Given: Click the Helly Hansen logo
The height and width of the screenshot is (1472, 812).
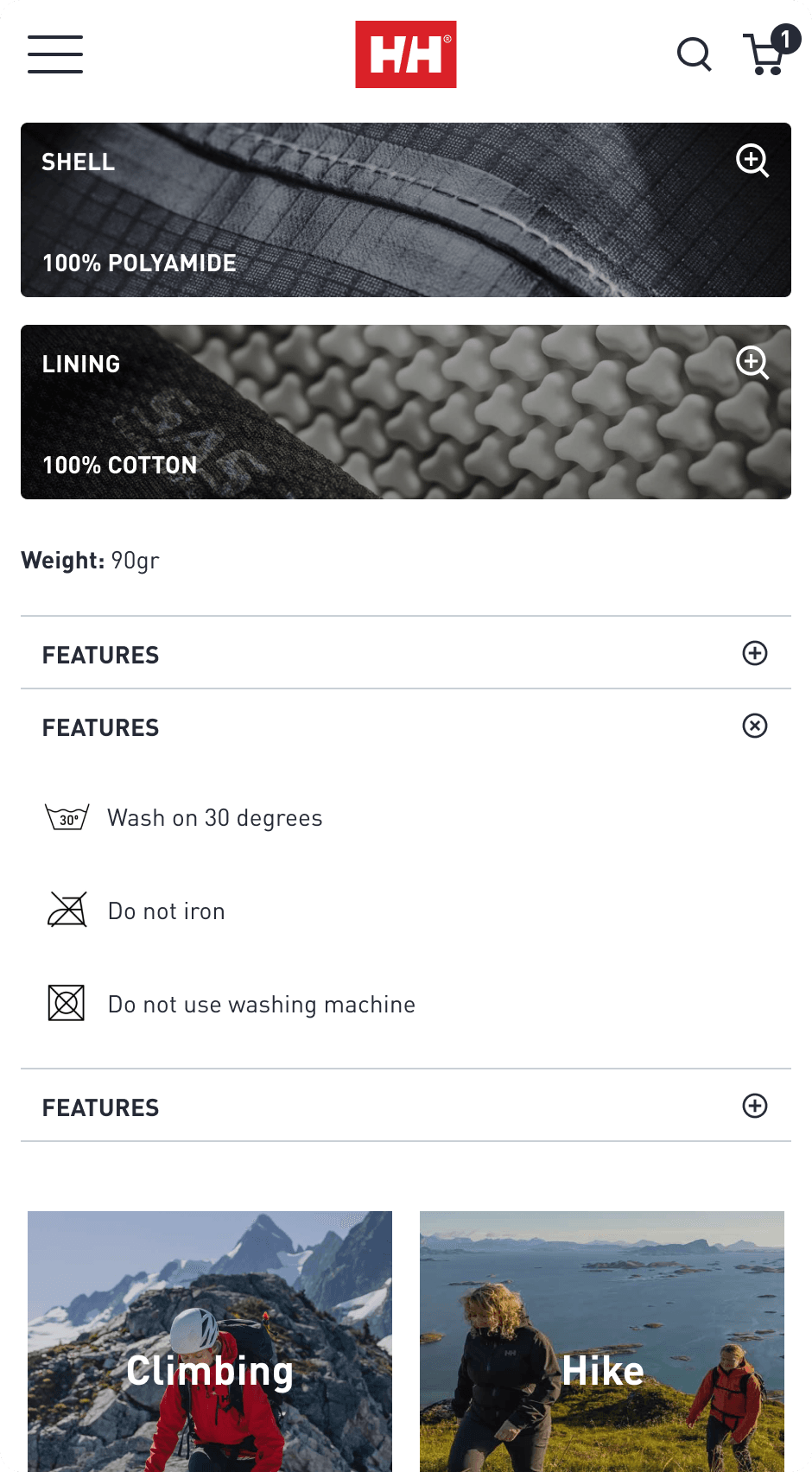Looking at the screenshot, I should (x=405, y=54).
